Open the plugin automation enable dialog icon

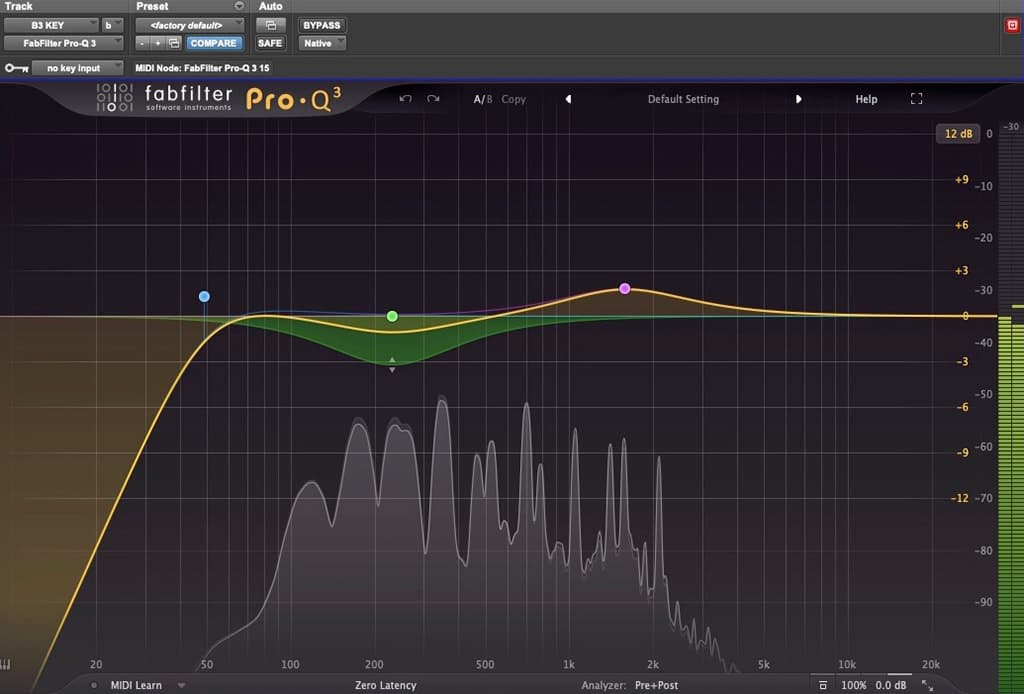point(270,25)
